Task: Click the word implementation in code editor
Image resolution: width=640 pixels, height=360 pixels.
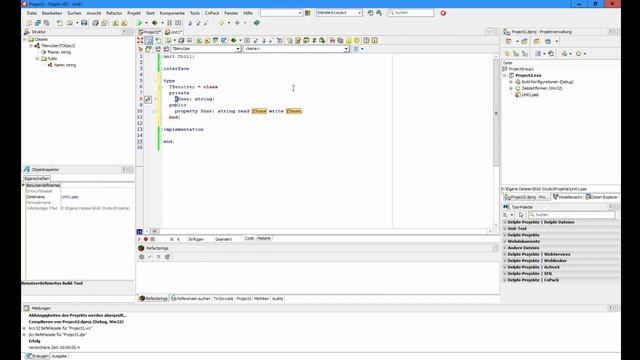Action: (183, 129)
